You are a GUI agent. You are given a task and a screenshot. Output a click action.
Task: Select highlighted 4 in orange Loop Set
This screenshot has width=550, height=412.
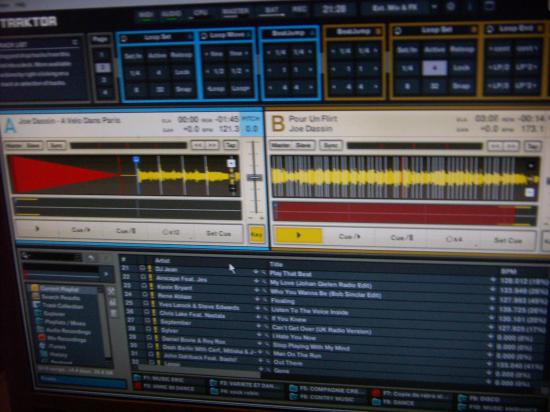click(x=434, y=68)
